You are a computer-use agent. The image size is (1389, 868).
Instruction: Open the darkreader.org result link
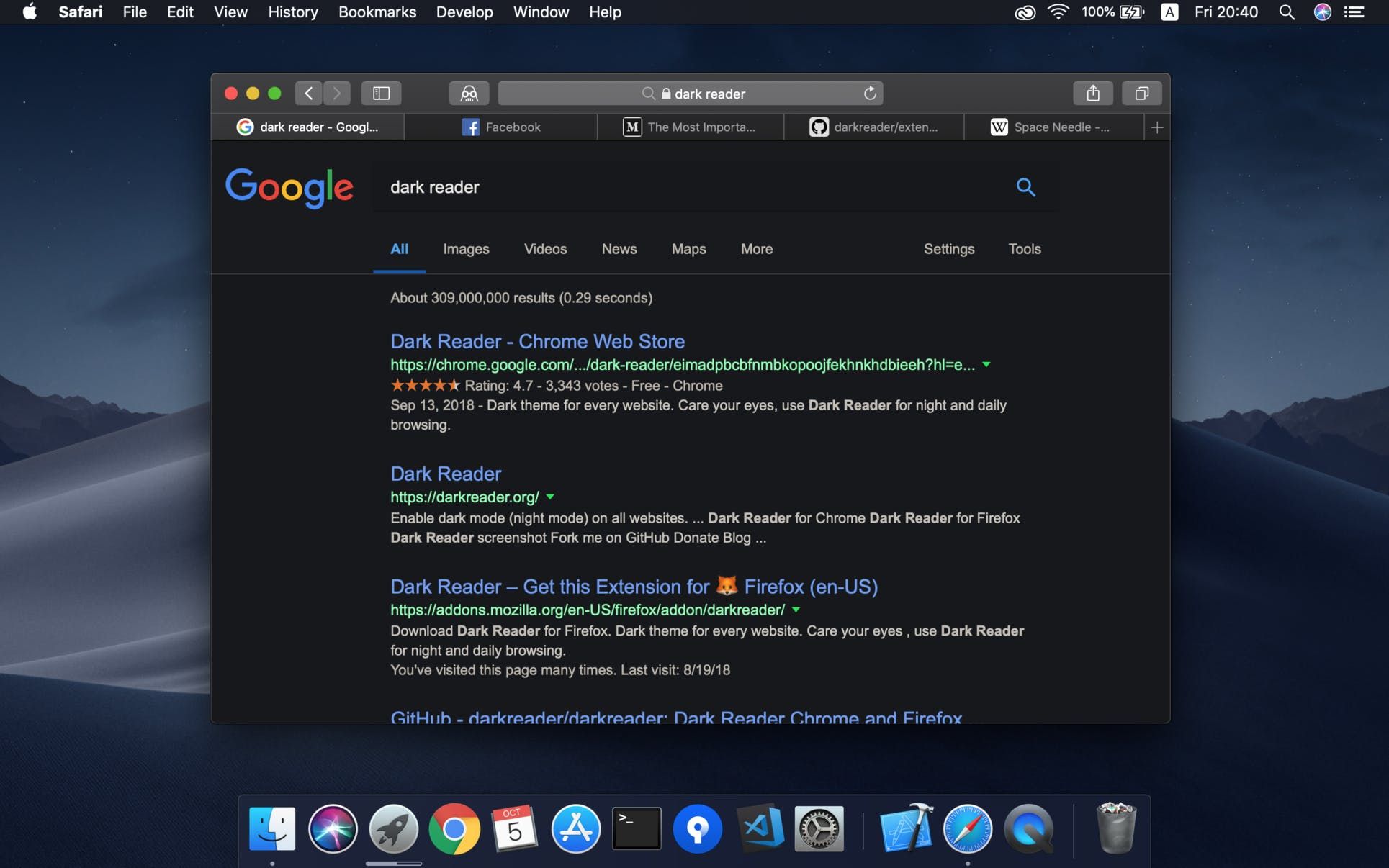click(x=446, y=474)
